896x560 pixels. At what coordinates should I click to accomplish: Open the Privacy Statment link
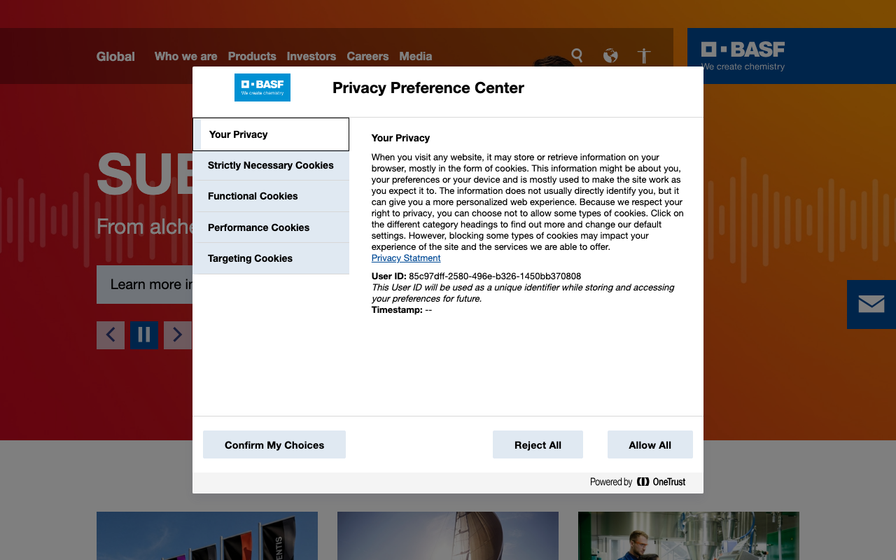point(406,258)
